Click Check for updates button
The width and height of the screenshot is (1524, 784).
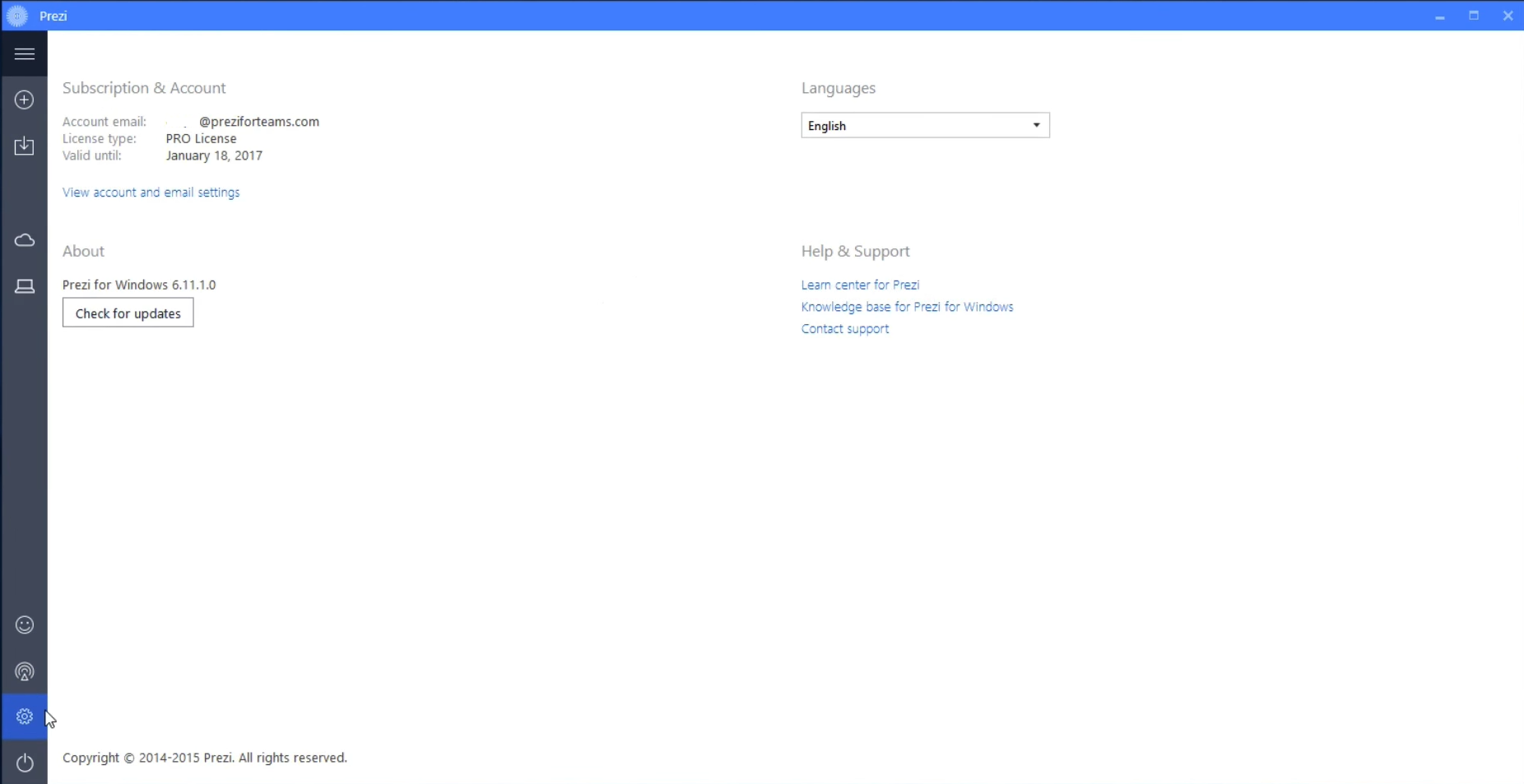[x=128, y=313]
